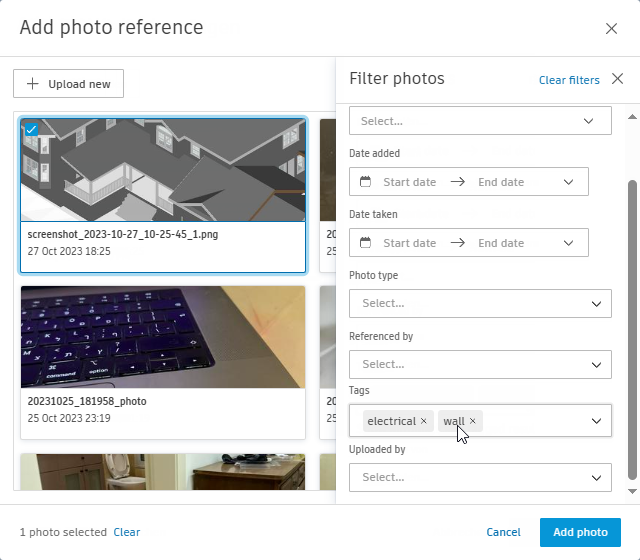Cancel the photo reference dialog
640x560 pixels.
(x=503, y=532)
